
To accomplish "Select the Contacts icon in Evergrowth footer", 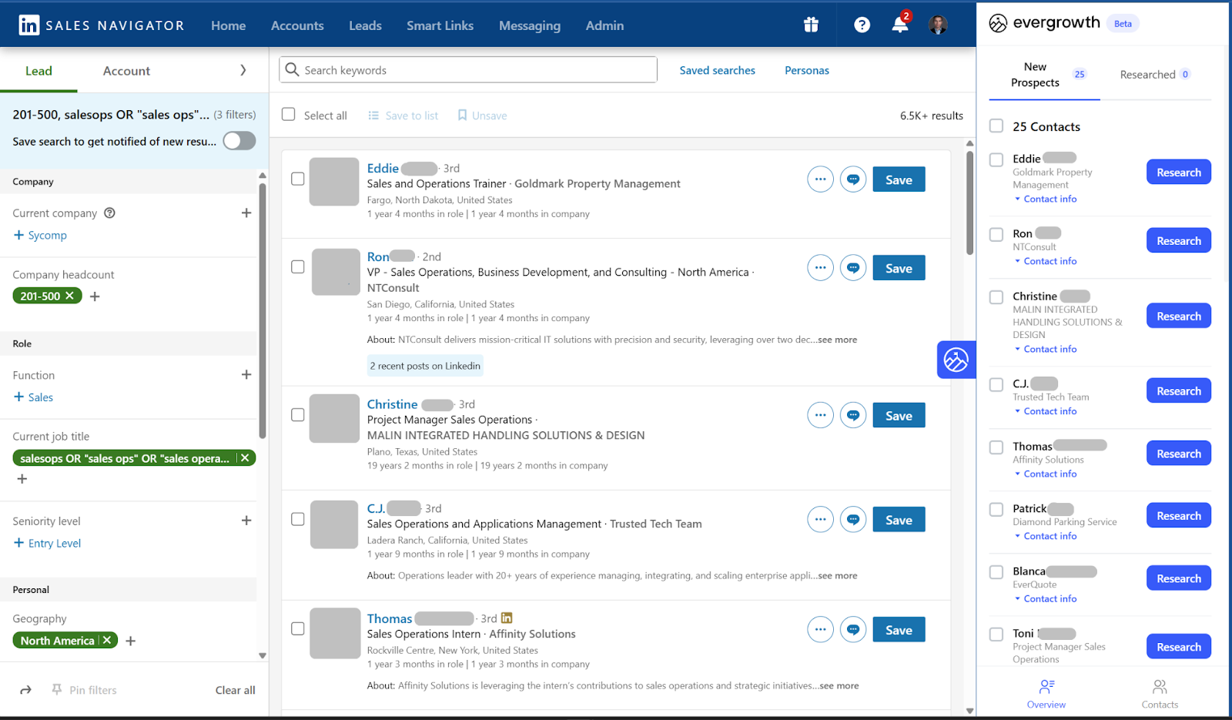I will tap(1158, 691).
